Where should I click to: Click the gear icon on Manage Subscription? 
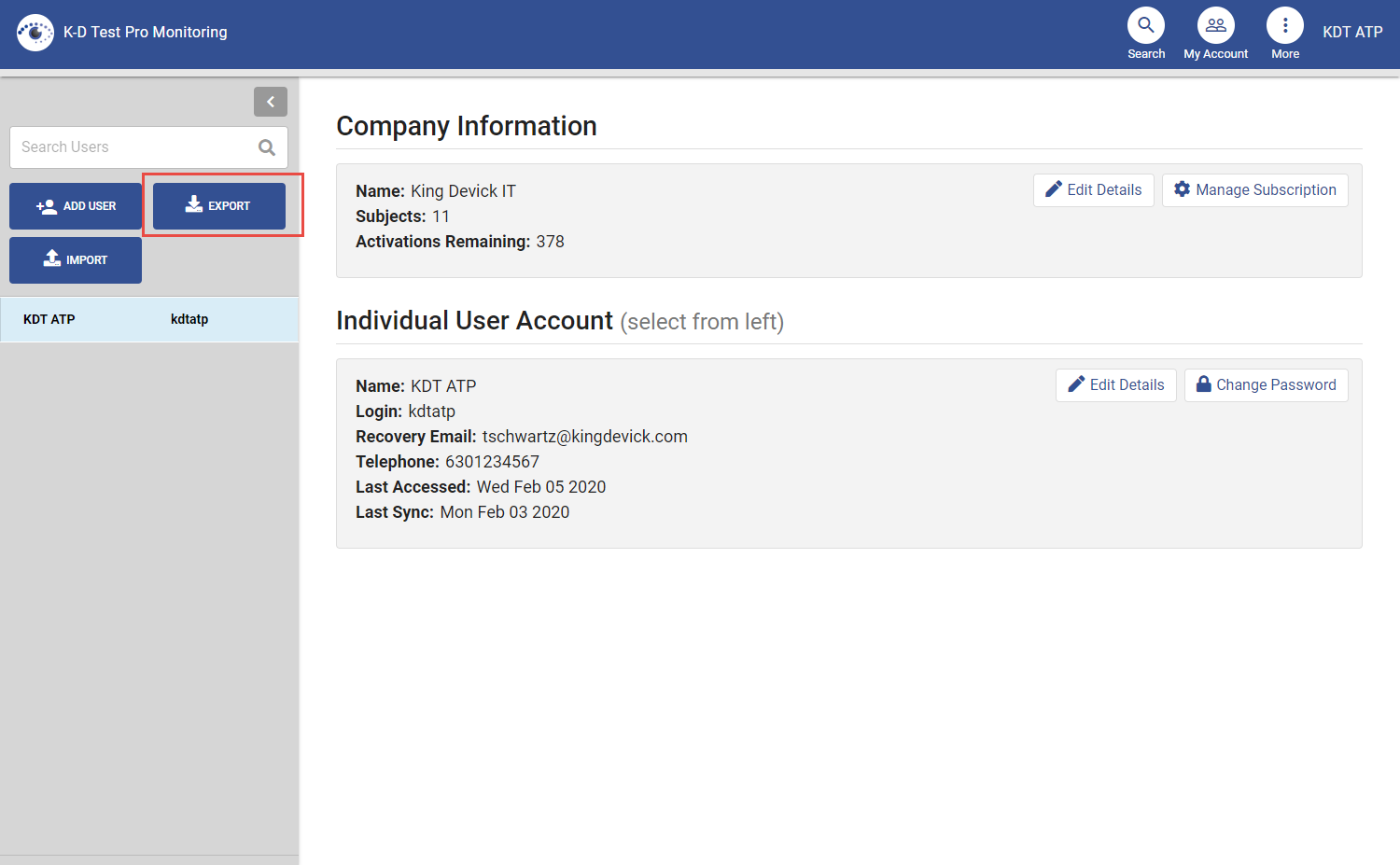point(1183,189)
